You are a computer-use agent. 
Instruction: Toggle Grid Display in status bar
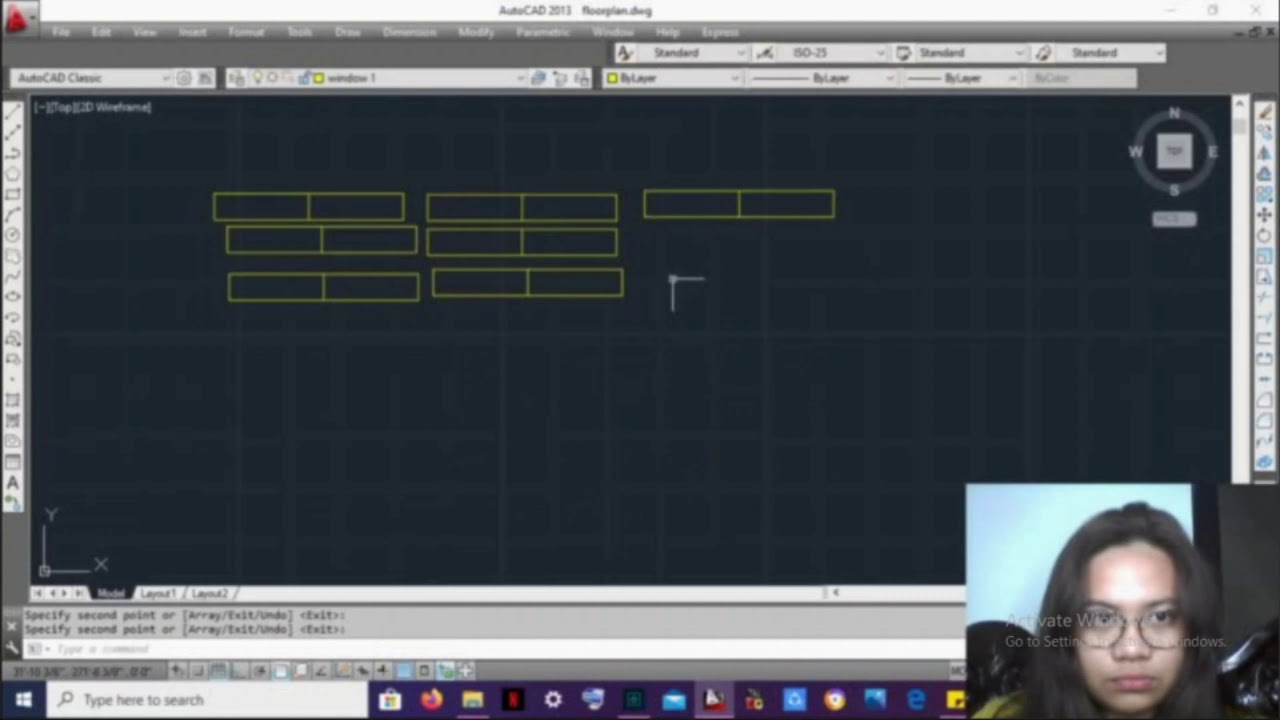(x=218, y=671)
